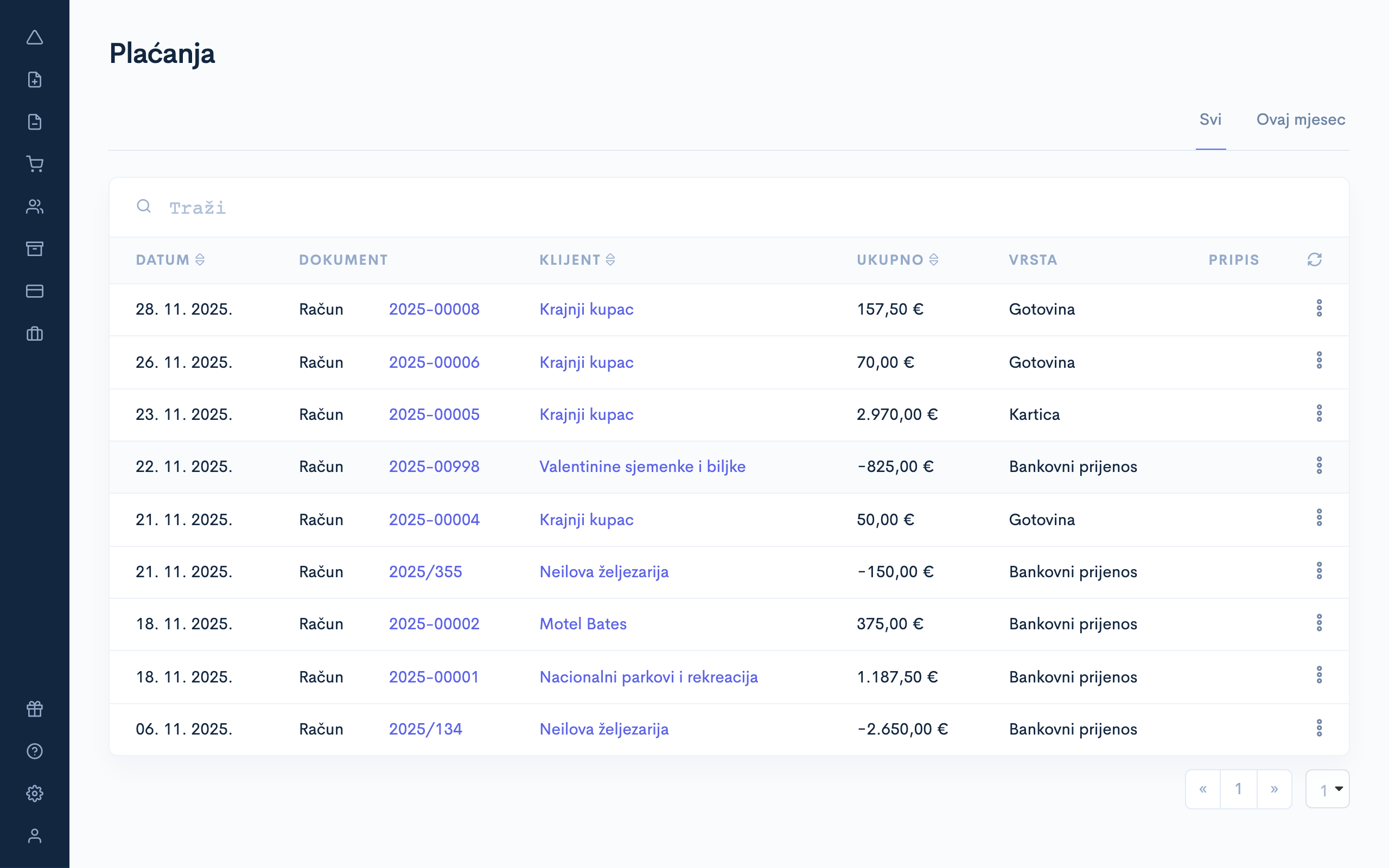
Task: Refresh the payments table
Action: [1314, 259]
